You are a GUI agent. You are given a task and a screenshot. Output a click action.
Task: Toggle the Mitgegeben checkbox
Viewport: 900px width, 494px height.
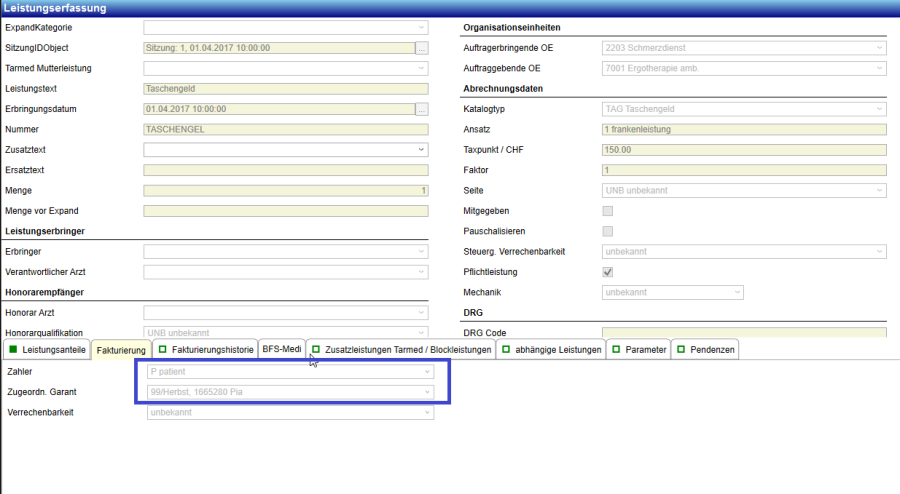click(607, 211)
